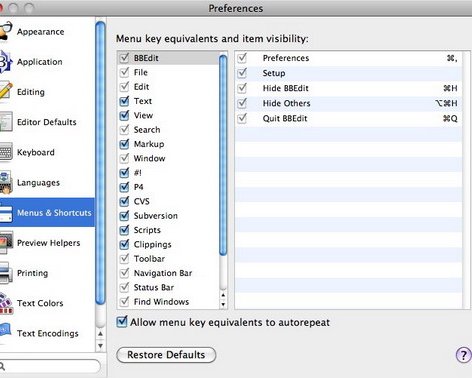Open the Appearance preferences icon
Image resolution: width=472 pixels, height=378 pixels.
pyautogui.click(x=6, y=32)
